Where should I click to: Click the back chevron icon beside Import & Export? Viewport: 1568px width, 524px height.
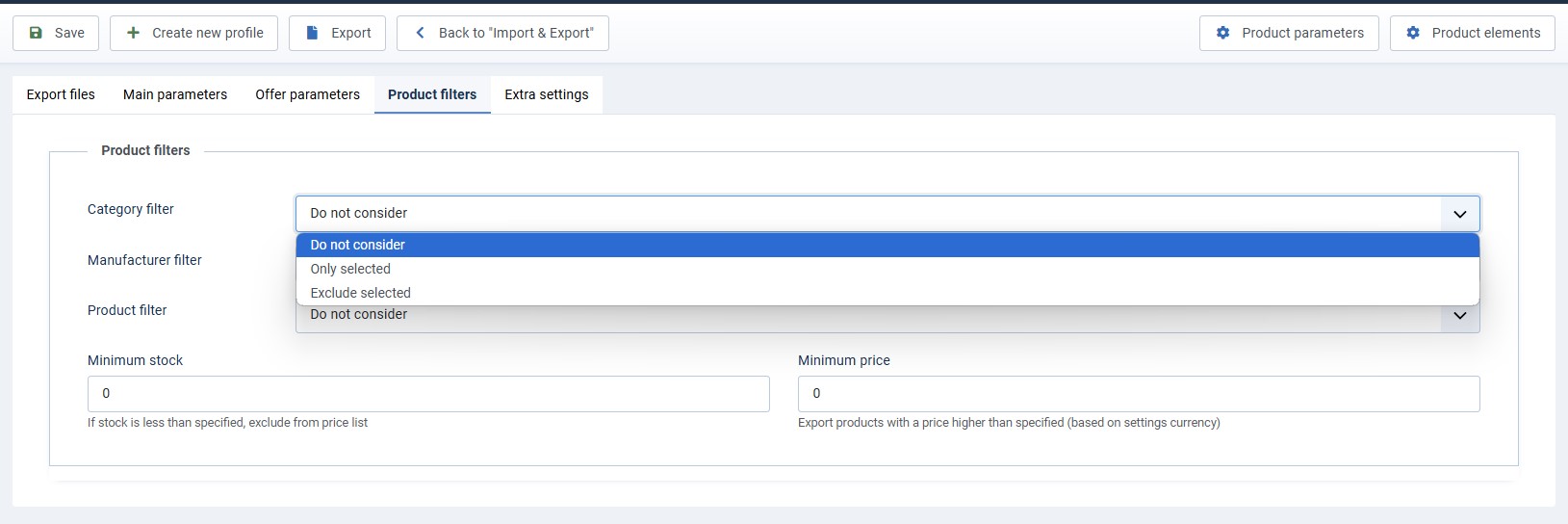click(x=420, y=33)
